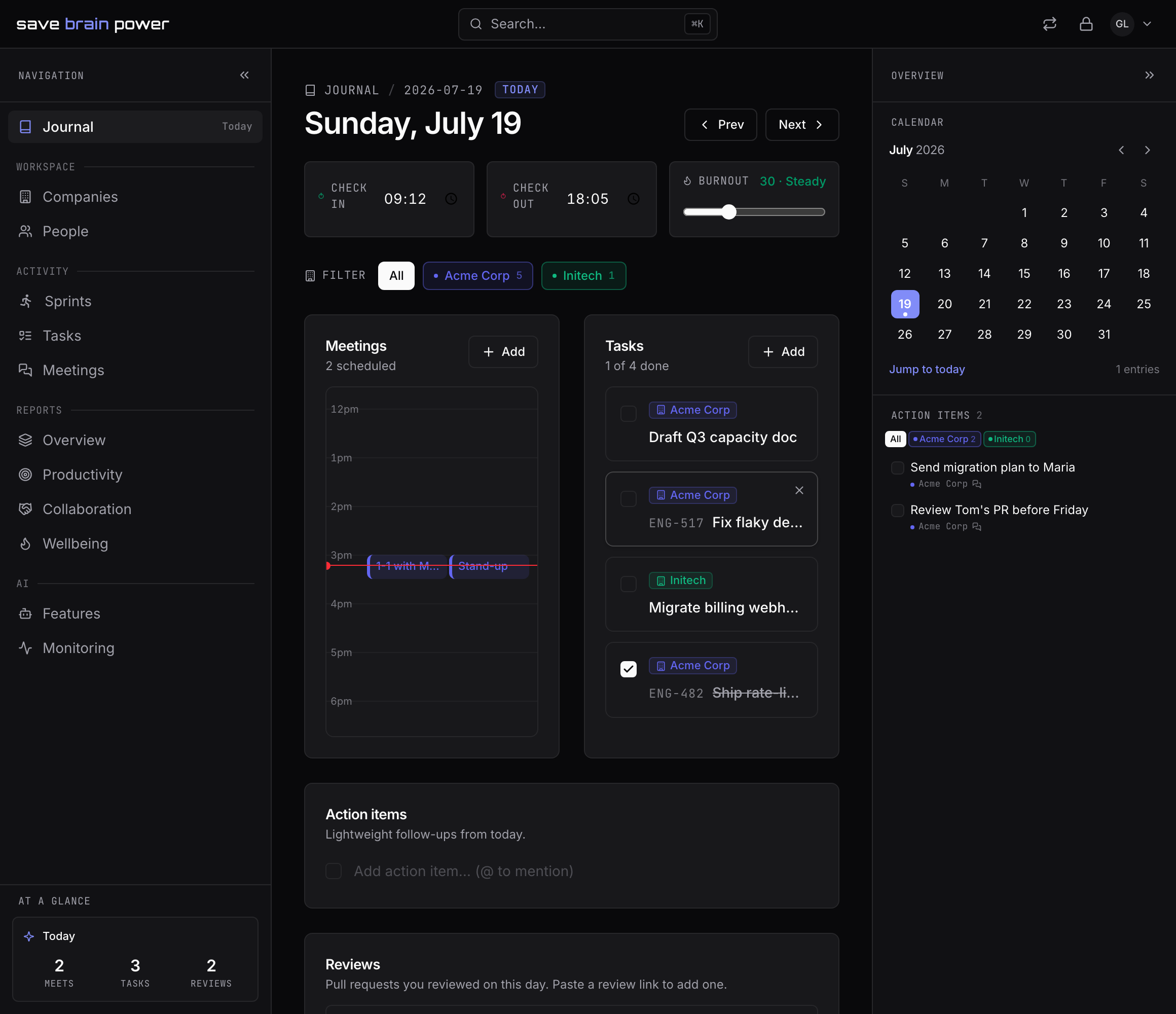Click the Productivity target icon

click(x=25, y=475)
